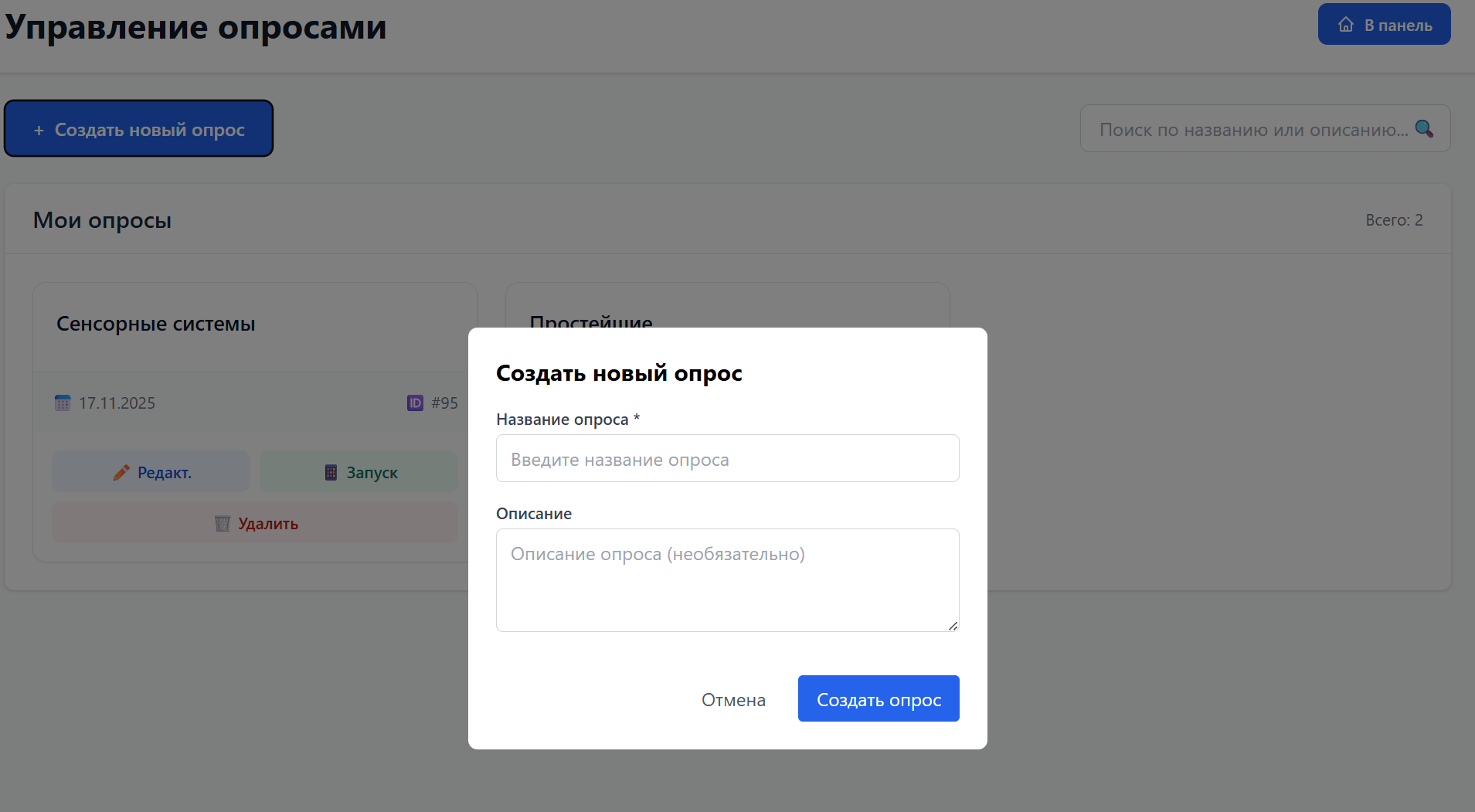Viewport: 1475px width, 812px height.
Task: Focus the Название опроса input field
Action: tap(727, 459)
